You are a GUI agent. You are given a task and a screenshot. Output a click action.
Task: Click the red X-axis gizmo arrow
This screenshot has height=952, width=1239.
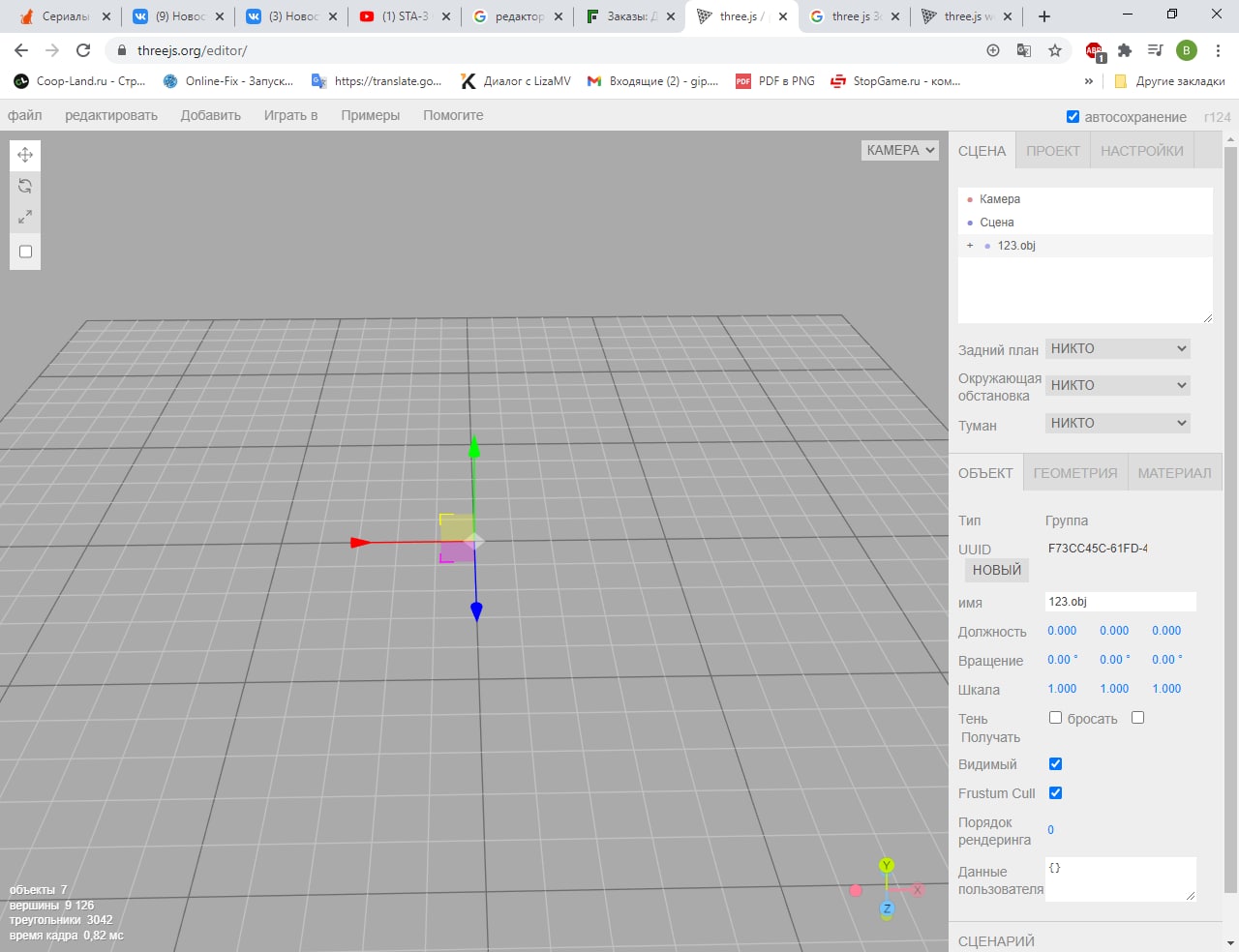click(360, 543)
